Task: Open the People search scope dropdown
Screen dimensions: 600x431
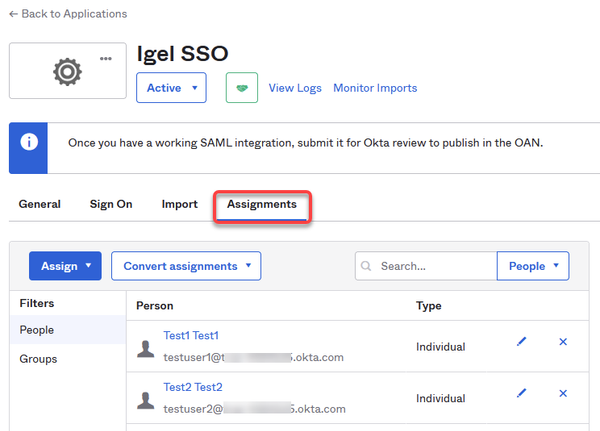Action: (x=532, y=266)
